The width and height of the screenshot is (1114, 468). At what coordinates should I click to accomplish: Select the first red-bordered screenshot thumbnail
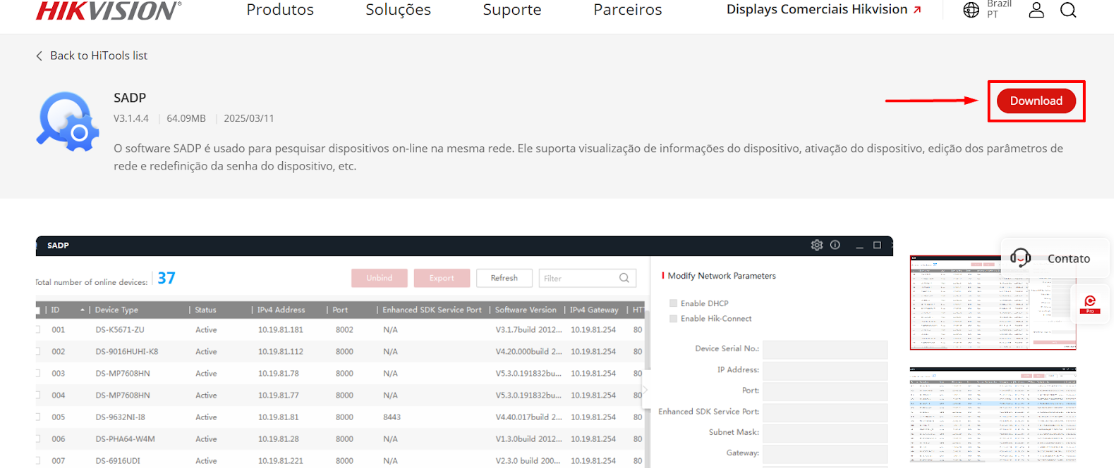tap(993, 304)
